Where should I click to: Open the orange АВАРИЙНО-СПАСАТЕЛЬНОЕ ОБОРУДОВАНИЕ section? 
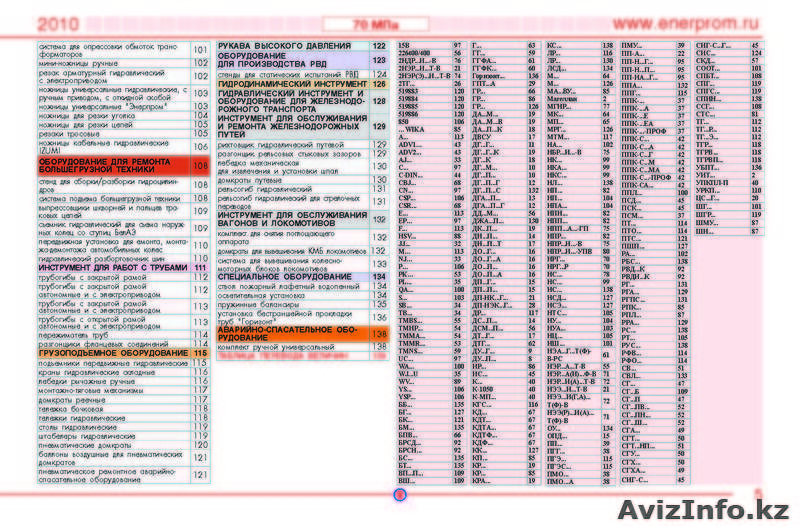tap(290, 333)
